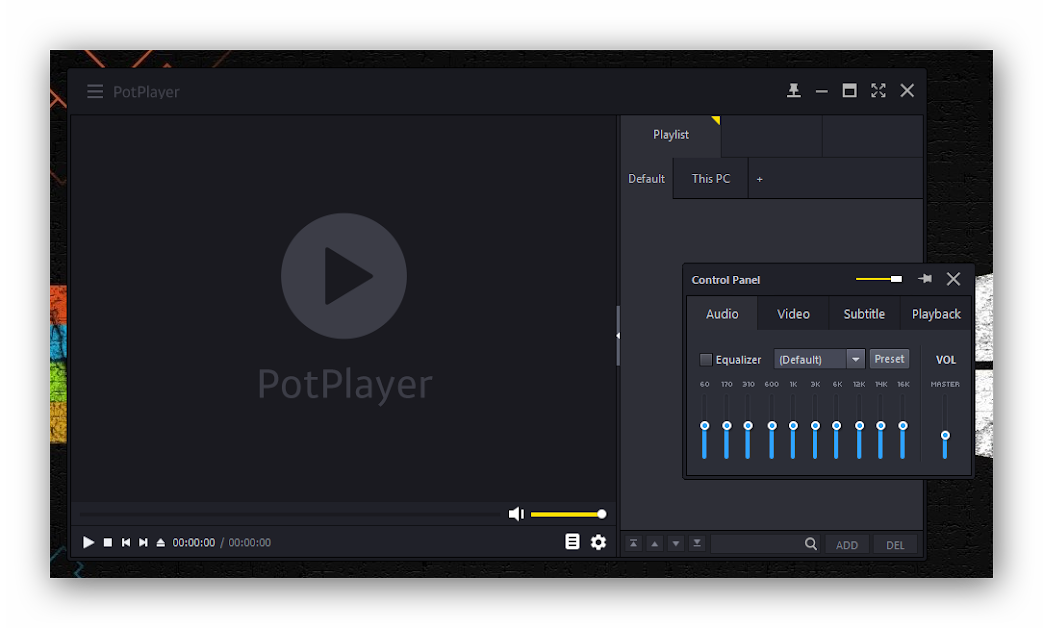Switch PotPlayer to fullscreen mode
Viewport: 1043px width, 628px height.
click(878, 90)
